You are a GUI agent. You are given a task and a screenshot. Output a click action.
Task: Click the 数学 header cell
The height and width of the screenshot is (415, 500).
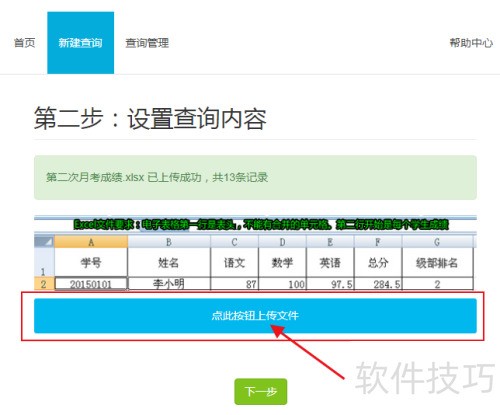point(282,262)
